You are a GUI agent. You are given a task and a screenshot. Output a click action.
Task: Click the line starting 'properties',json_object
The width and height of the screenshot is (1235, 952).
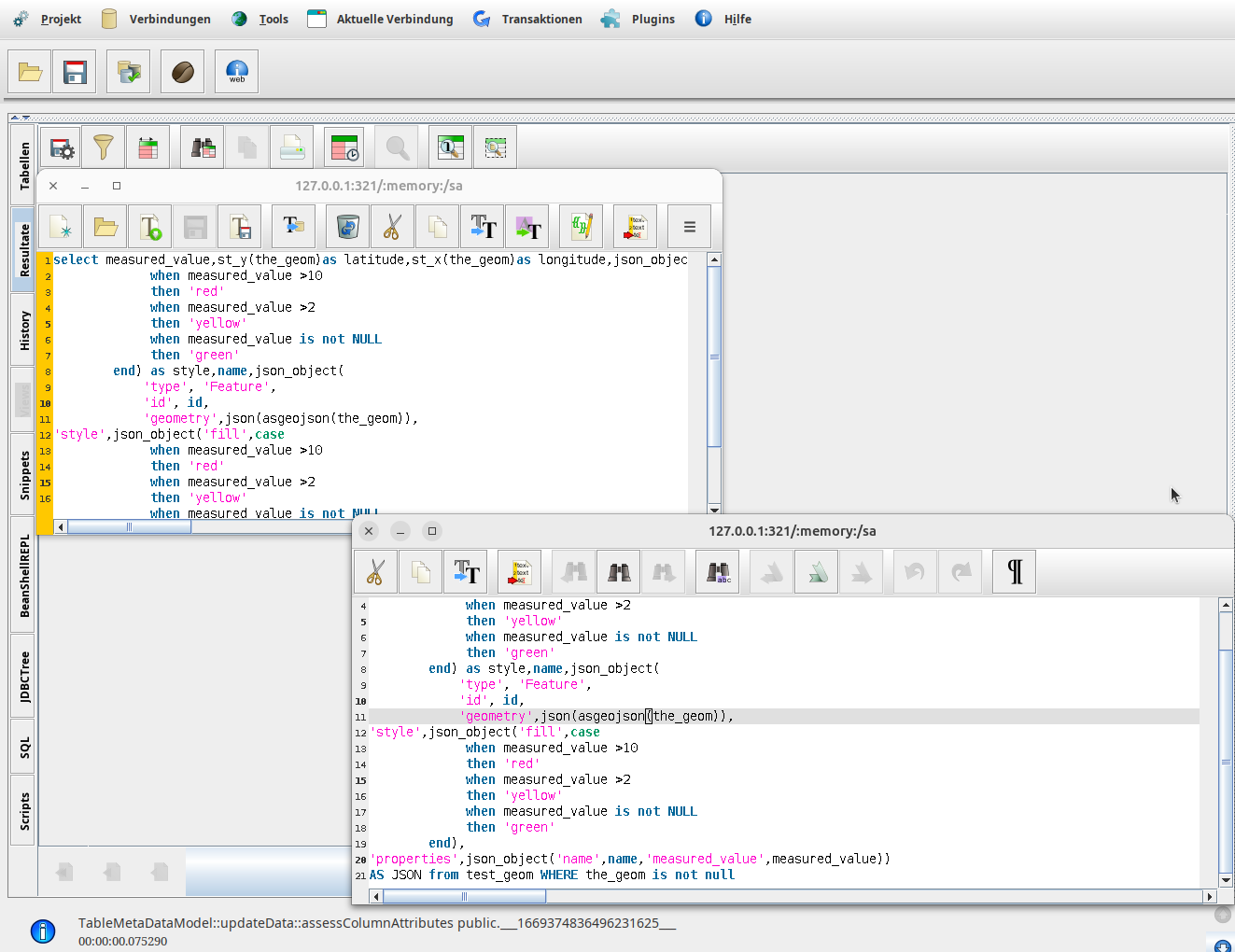[x=630, y=860]
